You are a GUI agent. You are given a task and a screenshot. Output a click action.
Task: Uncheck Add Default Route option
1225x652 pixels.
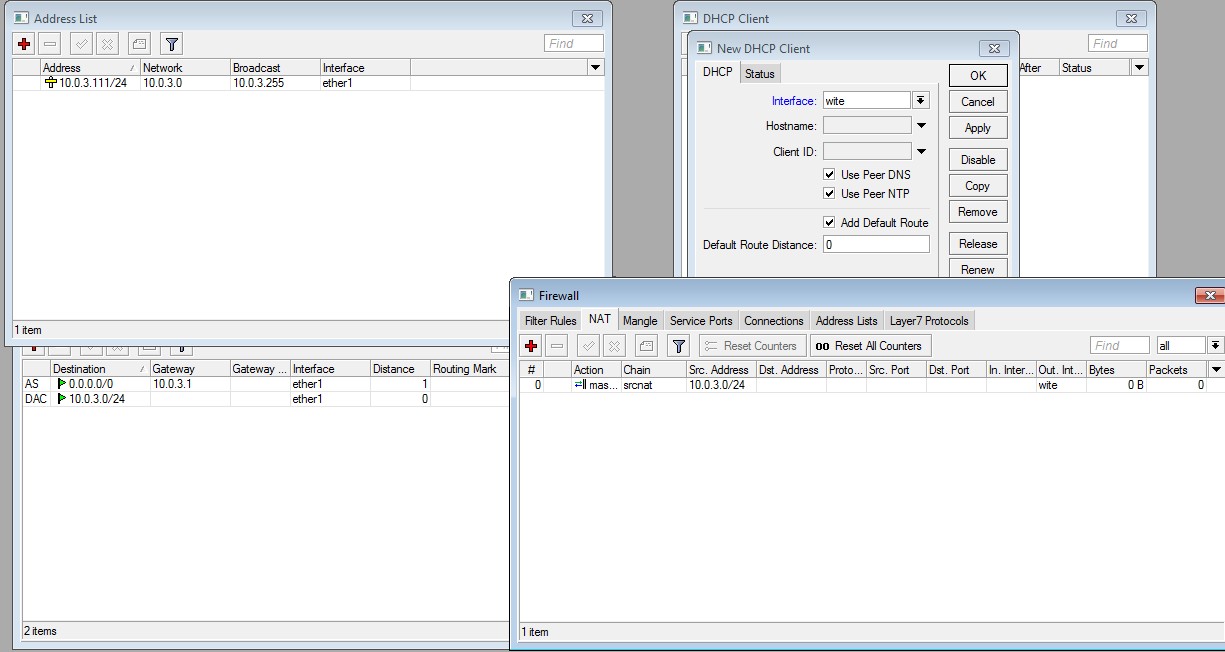(829, 223)
